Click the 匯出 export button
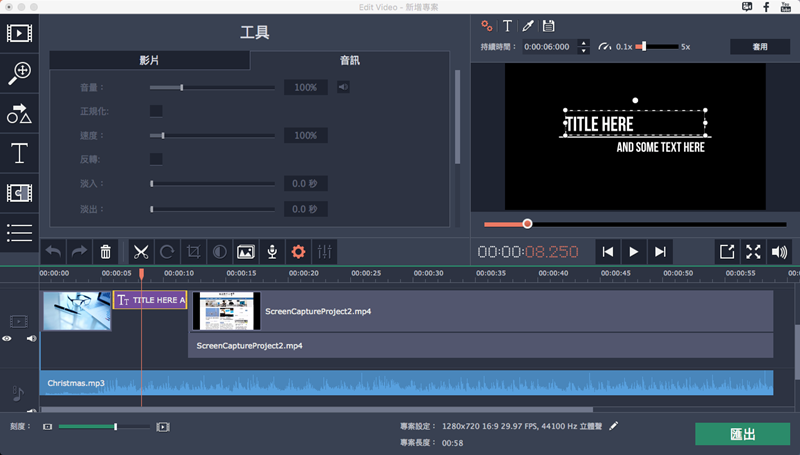Viewport: 800px width, 455px height. (742, 434)
